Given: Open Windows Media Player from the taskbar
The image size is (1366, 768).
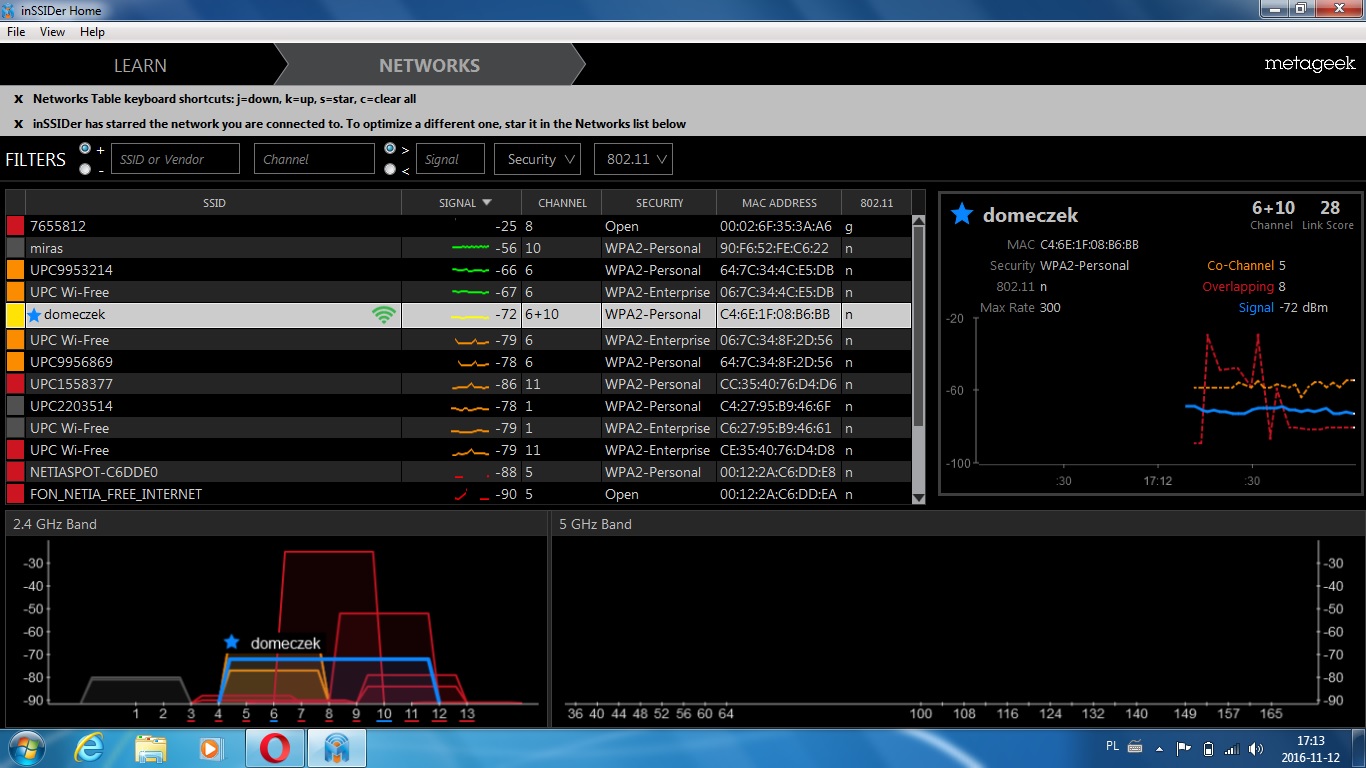Looking at the screenshot, I should click(x=210, y=748).
